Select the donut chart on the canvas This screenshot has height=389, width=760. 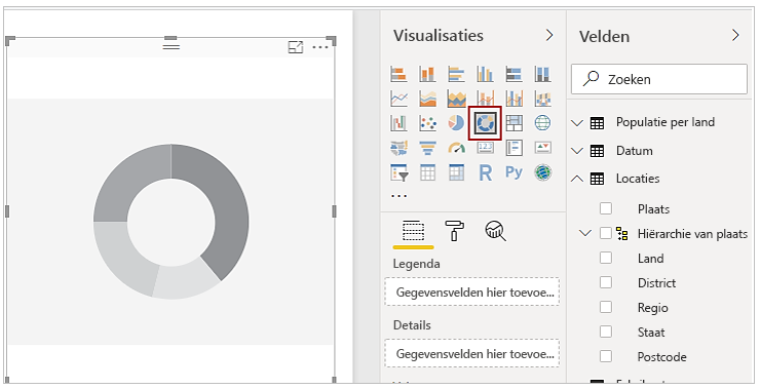coord(171,221)
